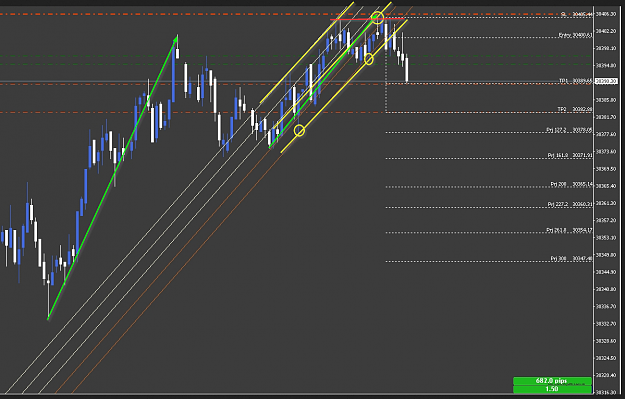Select the middle yellow circle marker on the lower channel line
This screenshot has height=399, width=625.
point(369,60)
